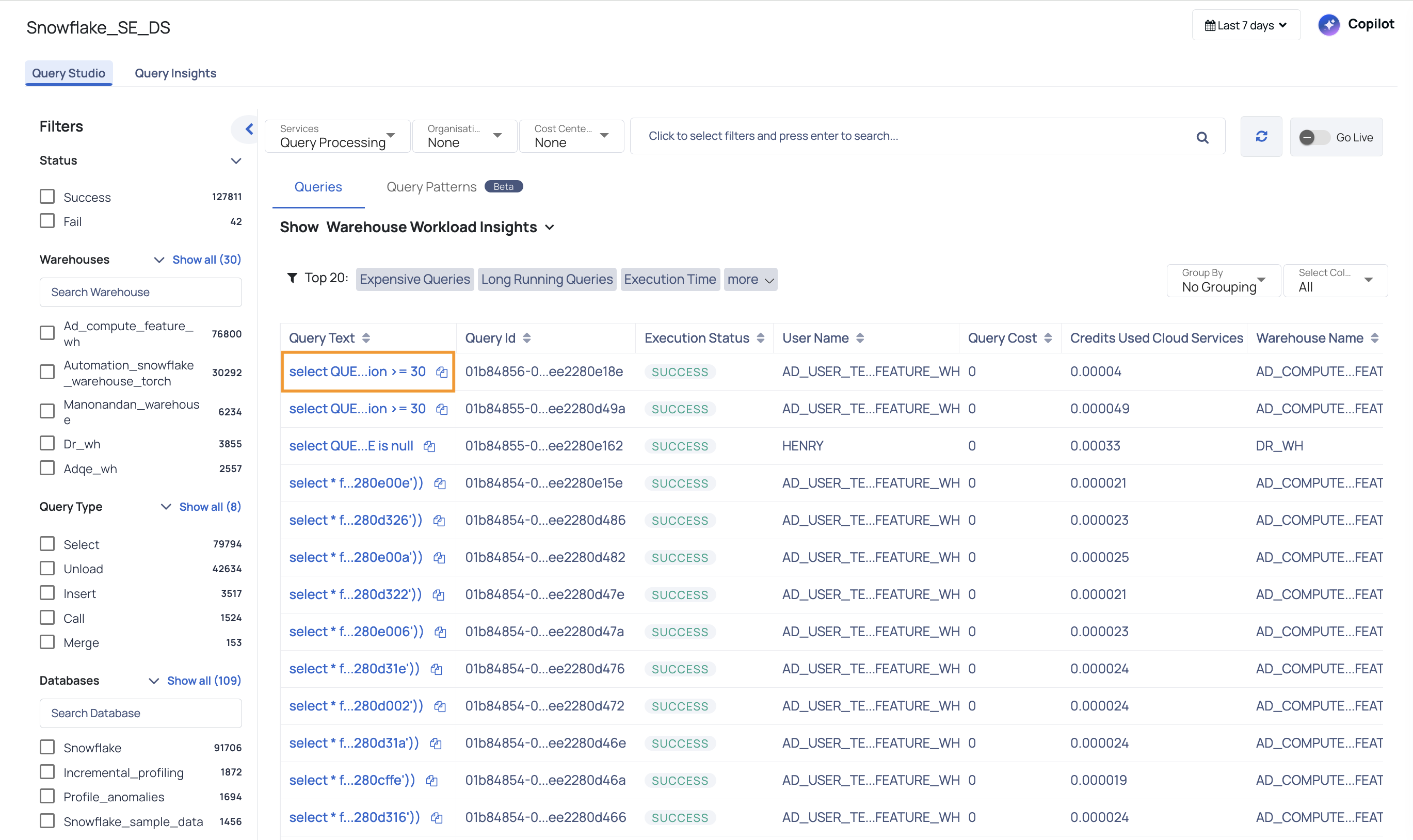
Task: Switch to the Query Studio tab
Action: pyautogui.click(x=69, y=73)
